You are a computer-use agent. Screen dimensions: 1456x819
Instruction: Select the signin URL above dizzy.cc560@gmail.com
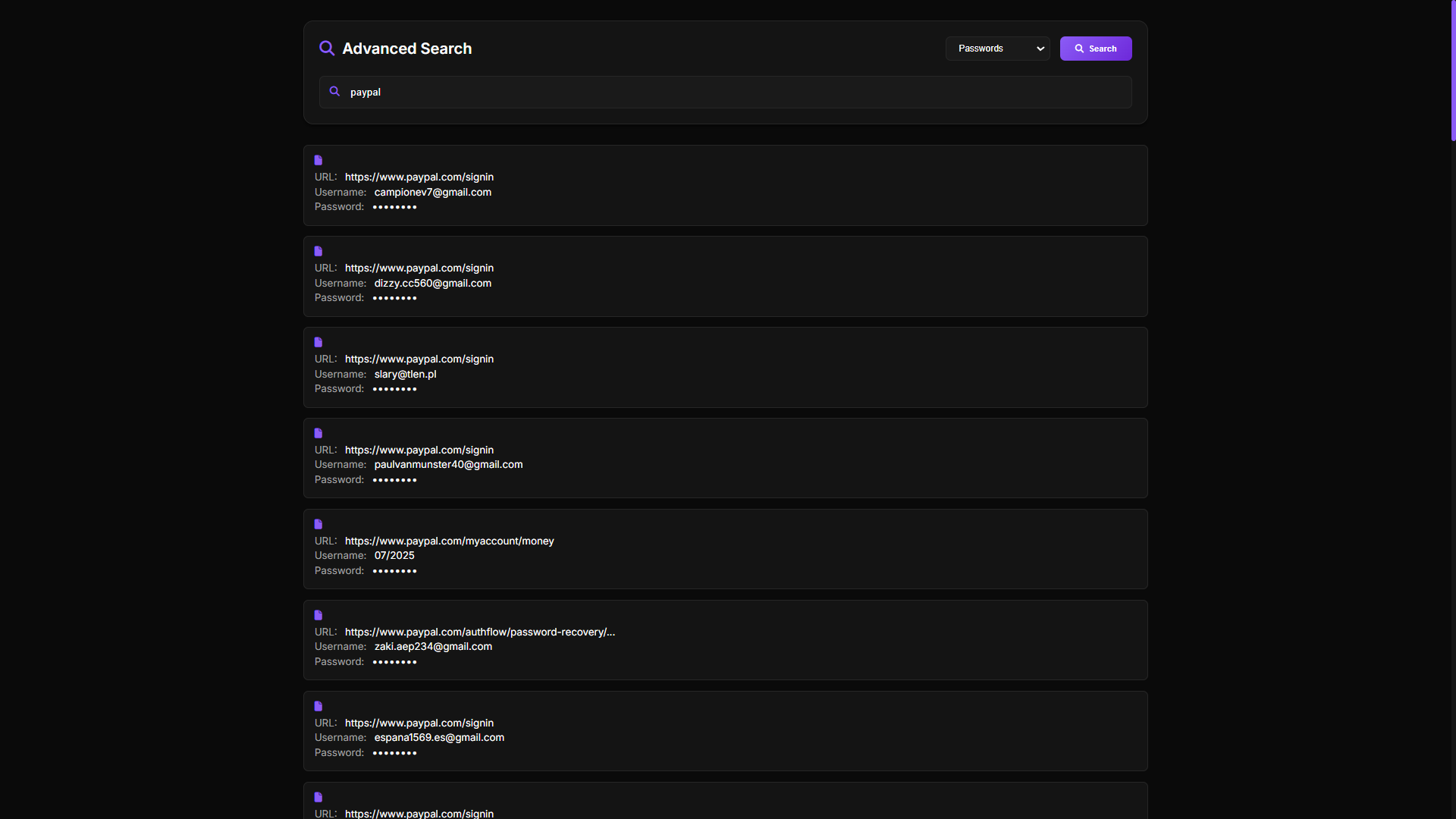point(419,268)
